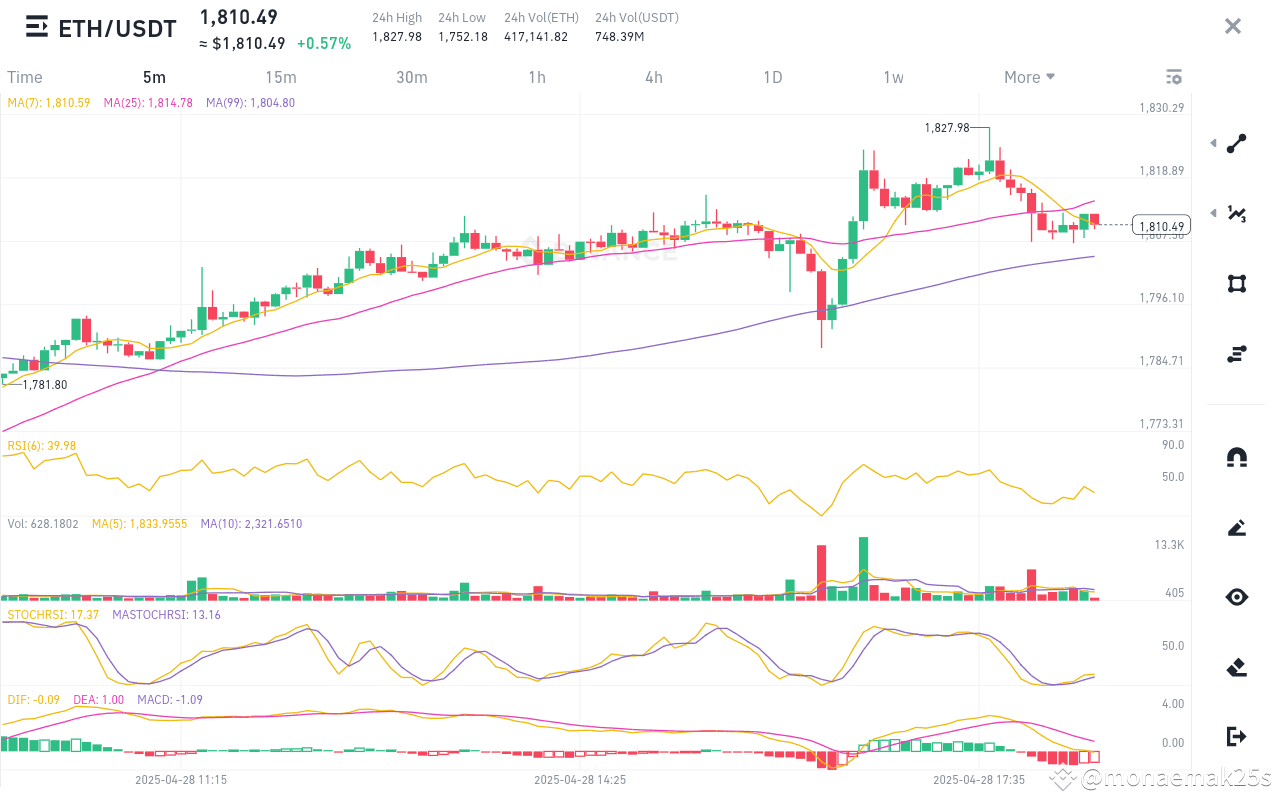Expand the More timeframes dropdown
1280x800 pixels.
coord(1030,77)
